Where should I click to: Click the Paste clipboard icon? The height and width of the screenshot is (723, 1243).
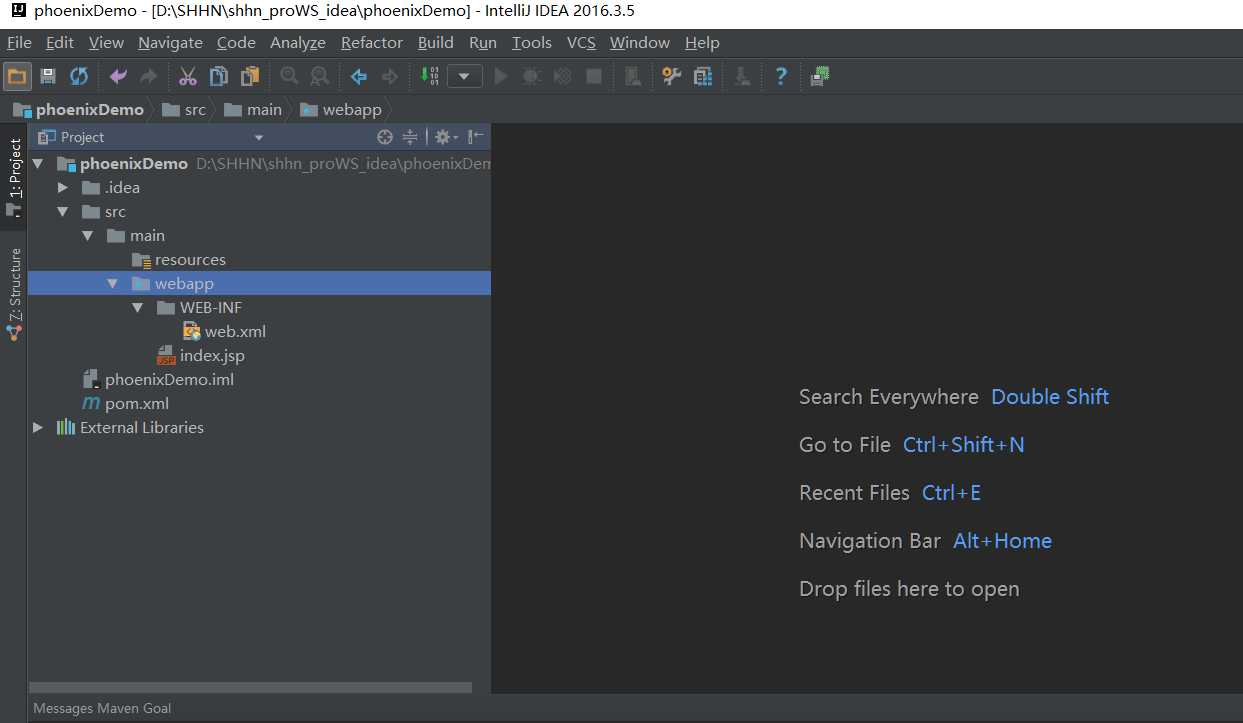[250, 76]
